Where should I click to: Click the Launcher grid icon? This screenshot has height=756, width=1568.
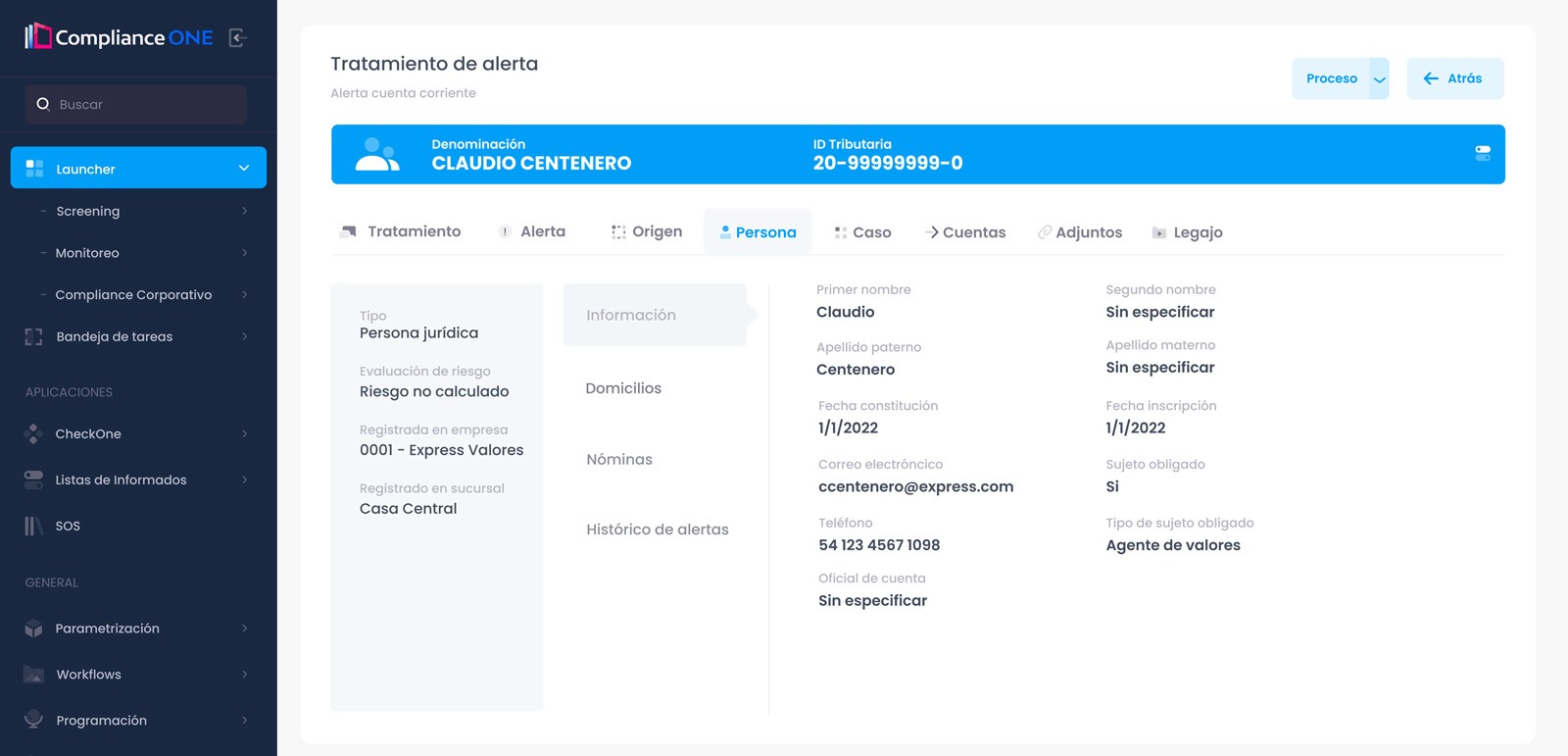(x=34, y=169)
